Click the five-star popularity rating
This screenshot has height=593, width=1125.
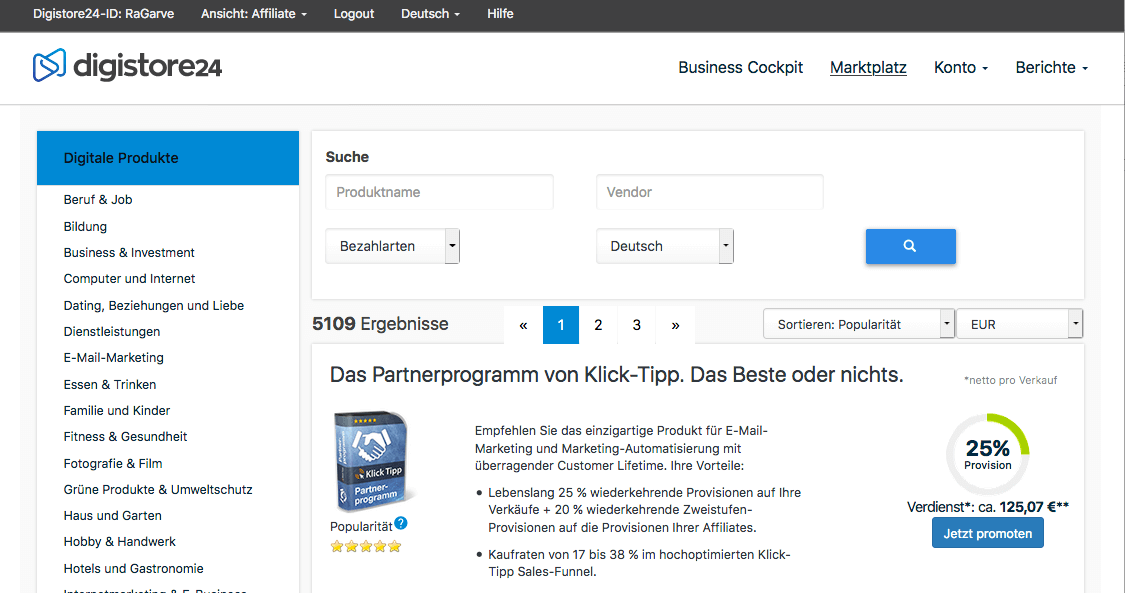(x=365, y=546)
